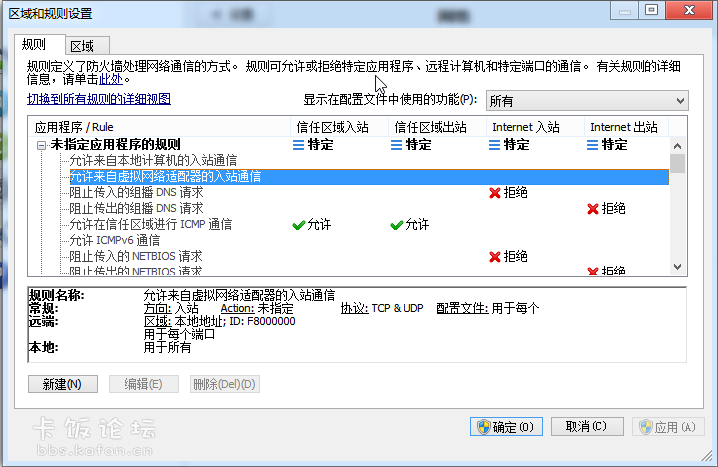Maximize the 区域和规则设置 window
This screenshot has width=718, height=467.
[x=651, y=10]
